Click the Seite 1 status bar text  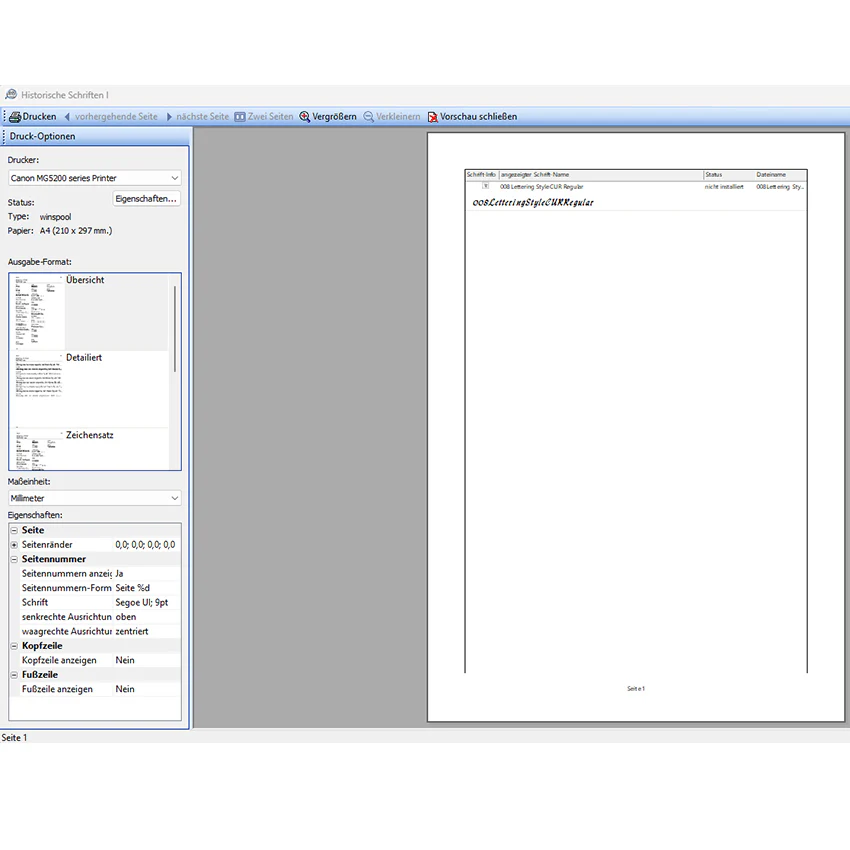pos(14,737)
